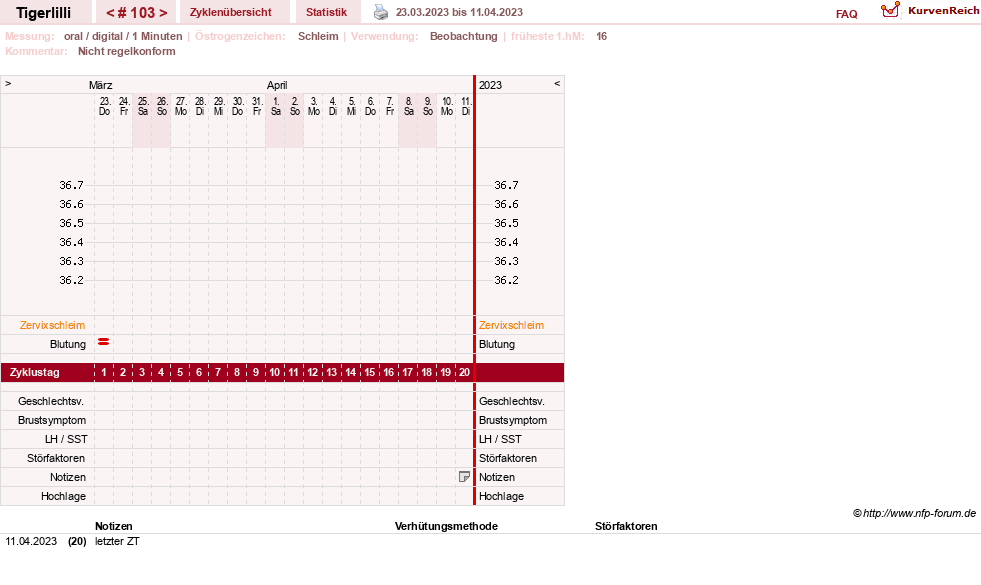Click the left 'Geschlechtsv.' row label
981x585 pixels.
(51, 401)
